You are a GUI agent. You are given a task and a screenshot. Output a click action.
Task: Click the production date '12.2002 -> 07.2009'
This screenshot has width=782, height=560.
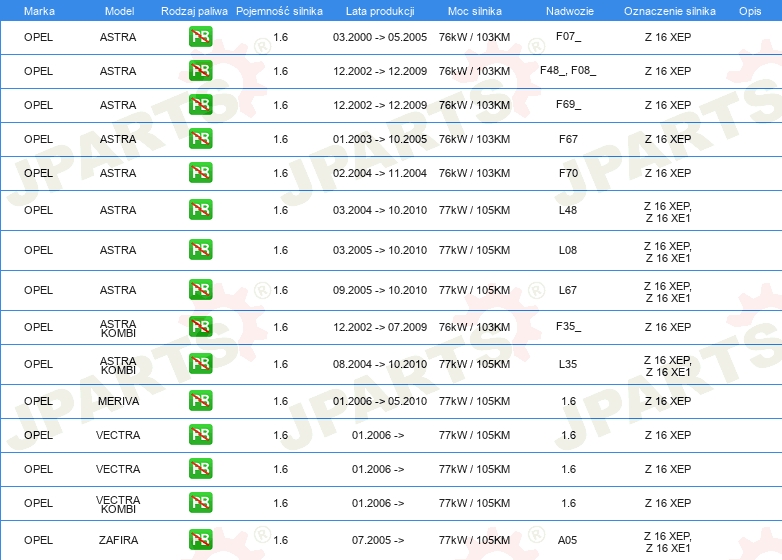pos(380,327)
